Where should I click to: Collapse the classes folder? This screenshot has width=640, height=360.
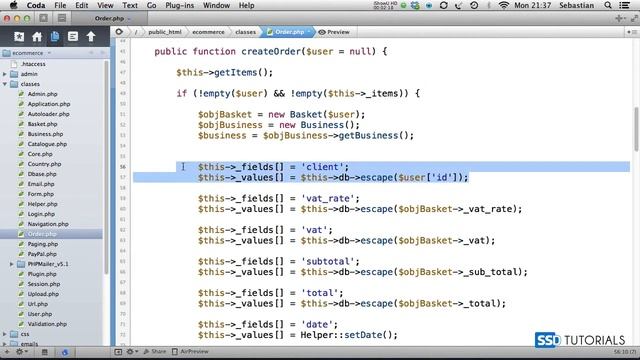coord(5,84)
